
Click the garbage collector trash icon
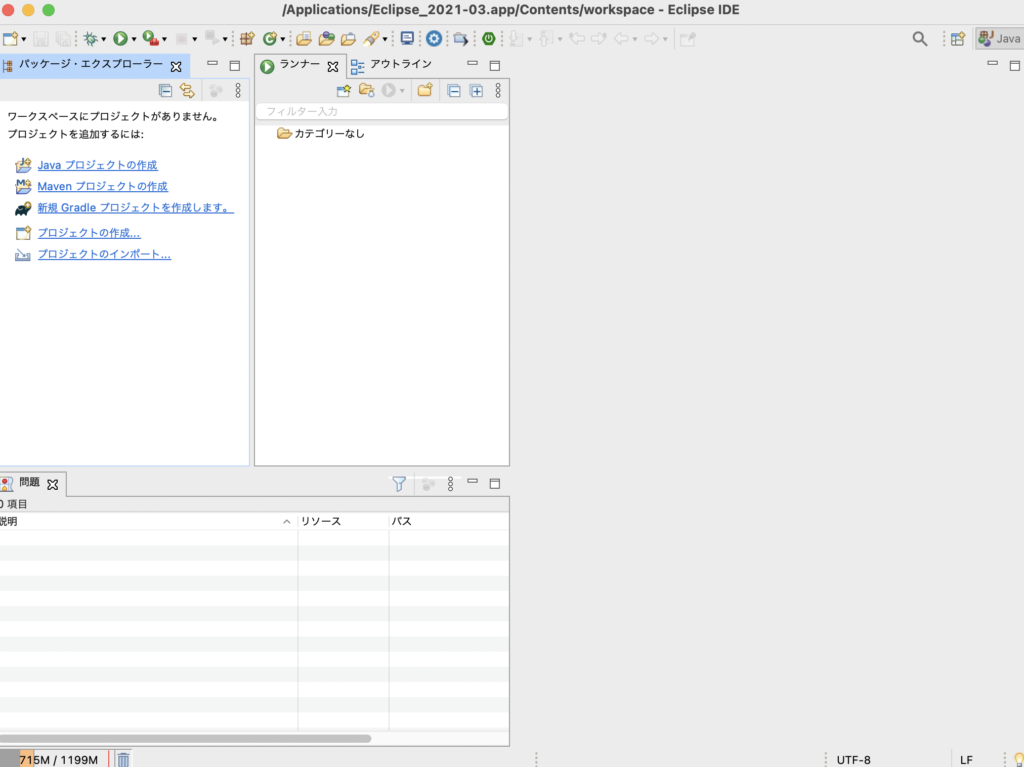[123, 759]
